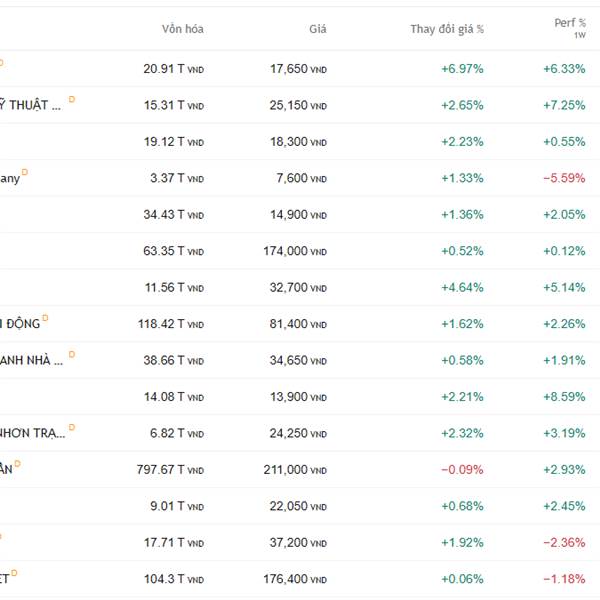Open the I ĐỘNG stock name
600x600 pixels.
tap(20, 324)
